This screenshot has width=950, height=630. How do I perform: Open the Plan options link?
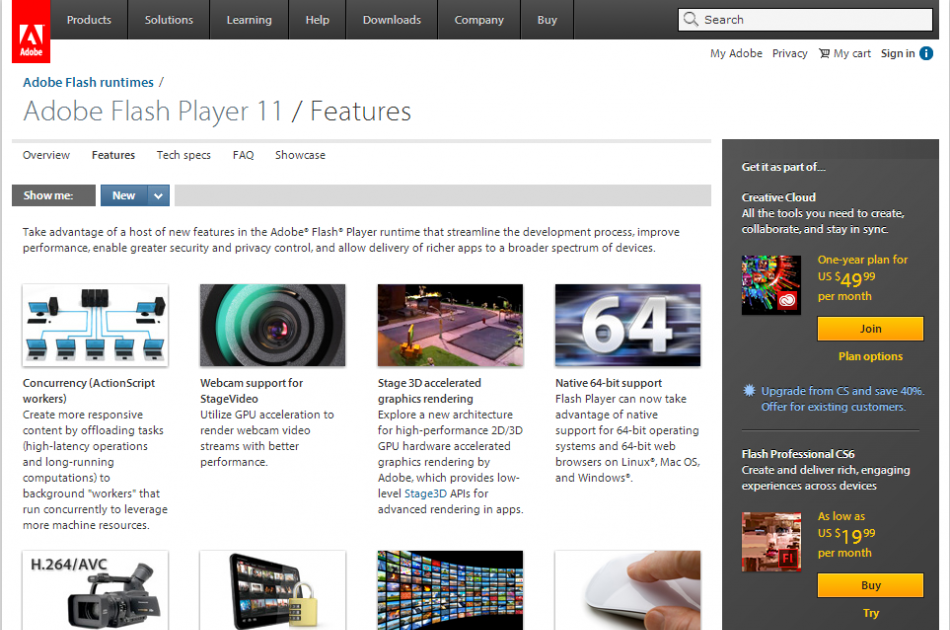871,356
